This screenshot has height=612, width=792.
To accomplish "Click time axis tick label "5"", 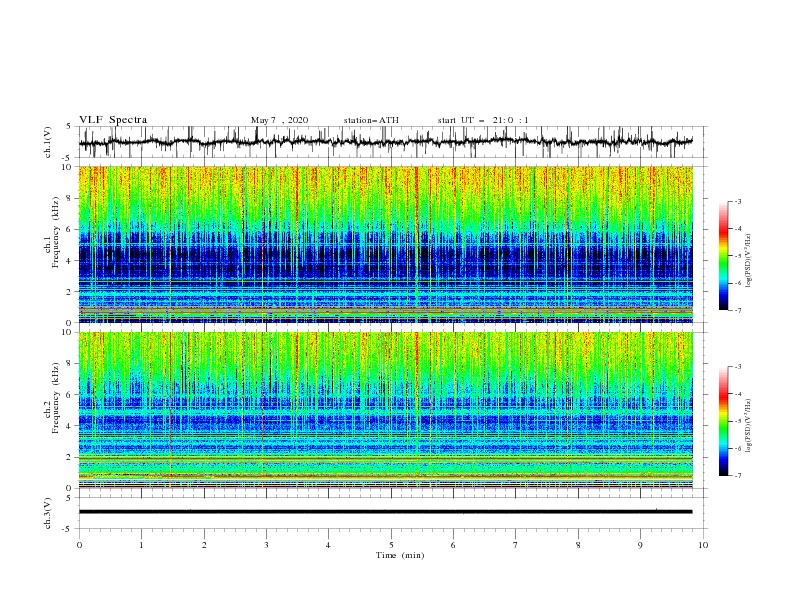I will [x=391, y=545].
